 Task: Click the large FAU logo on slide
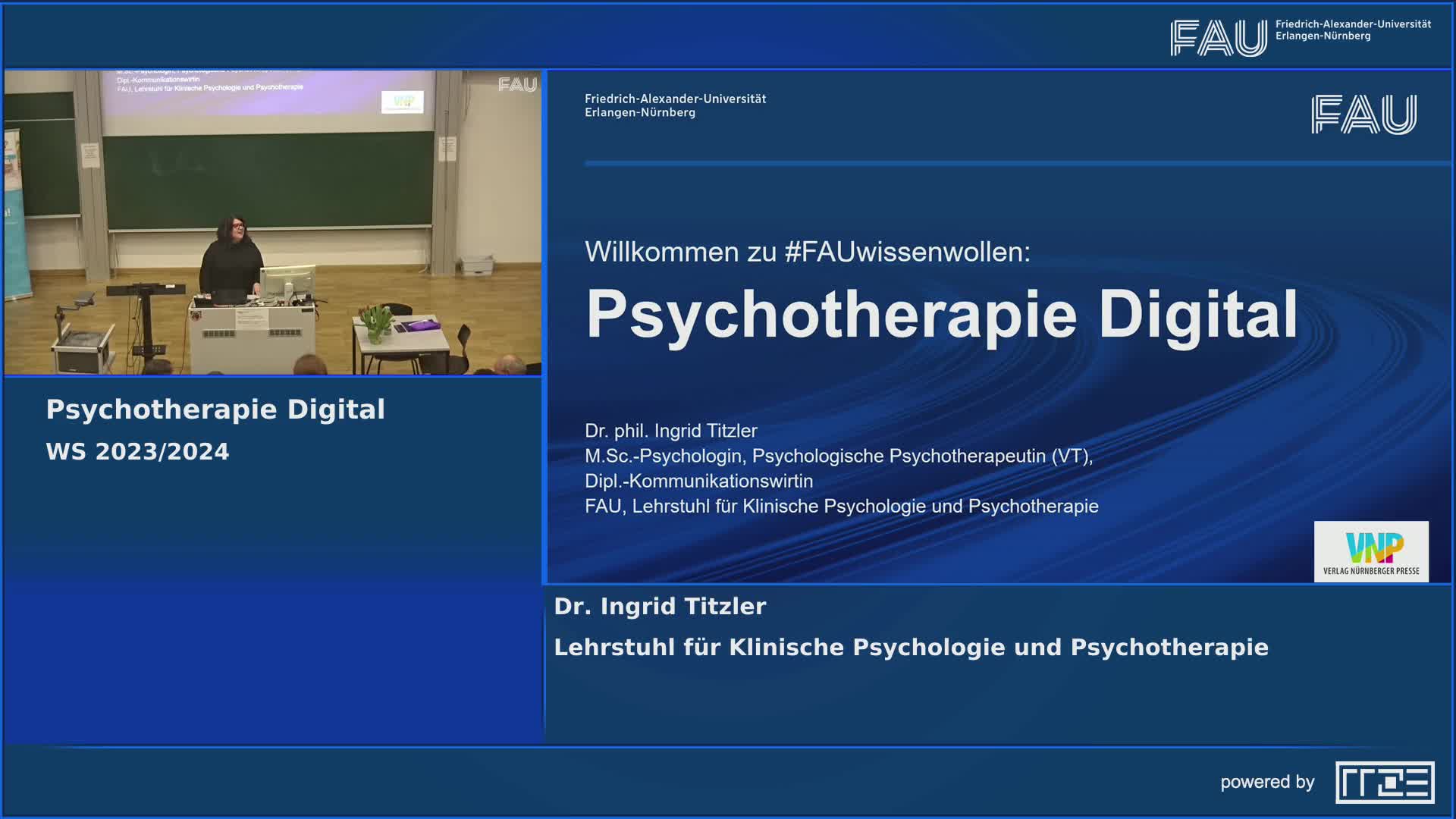point(1363,115)
